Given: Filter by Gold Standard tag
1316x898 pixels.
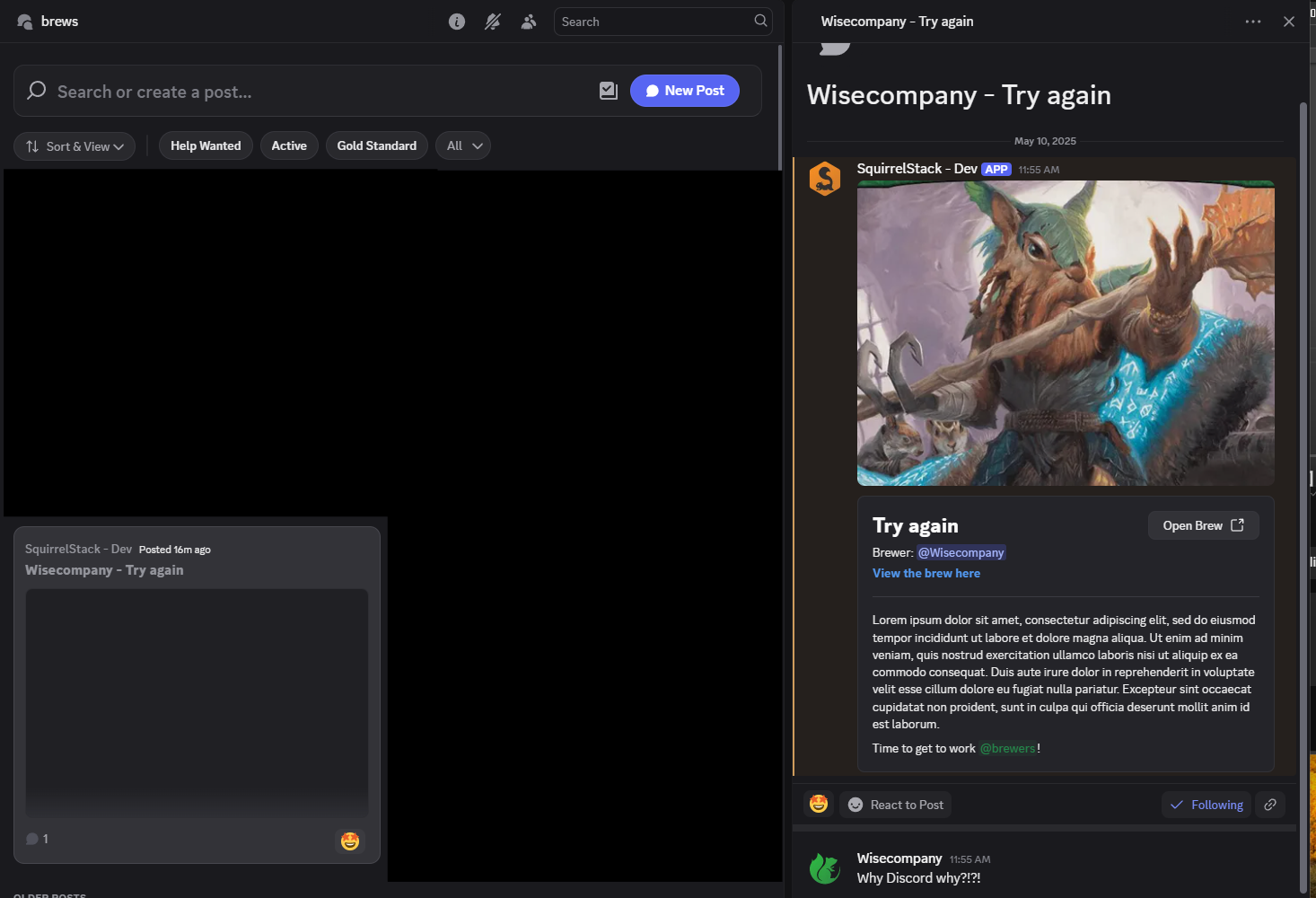Looking at the screenshot, I should coord(377,146).
